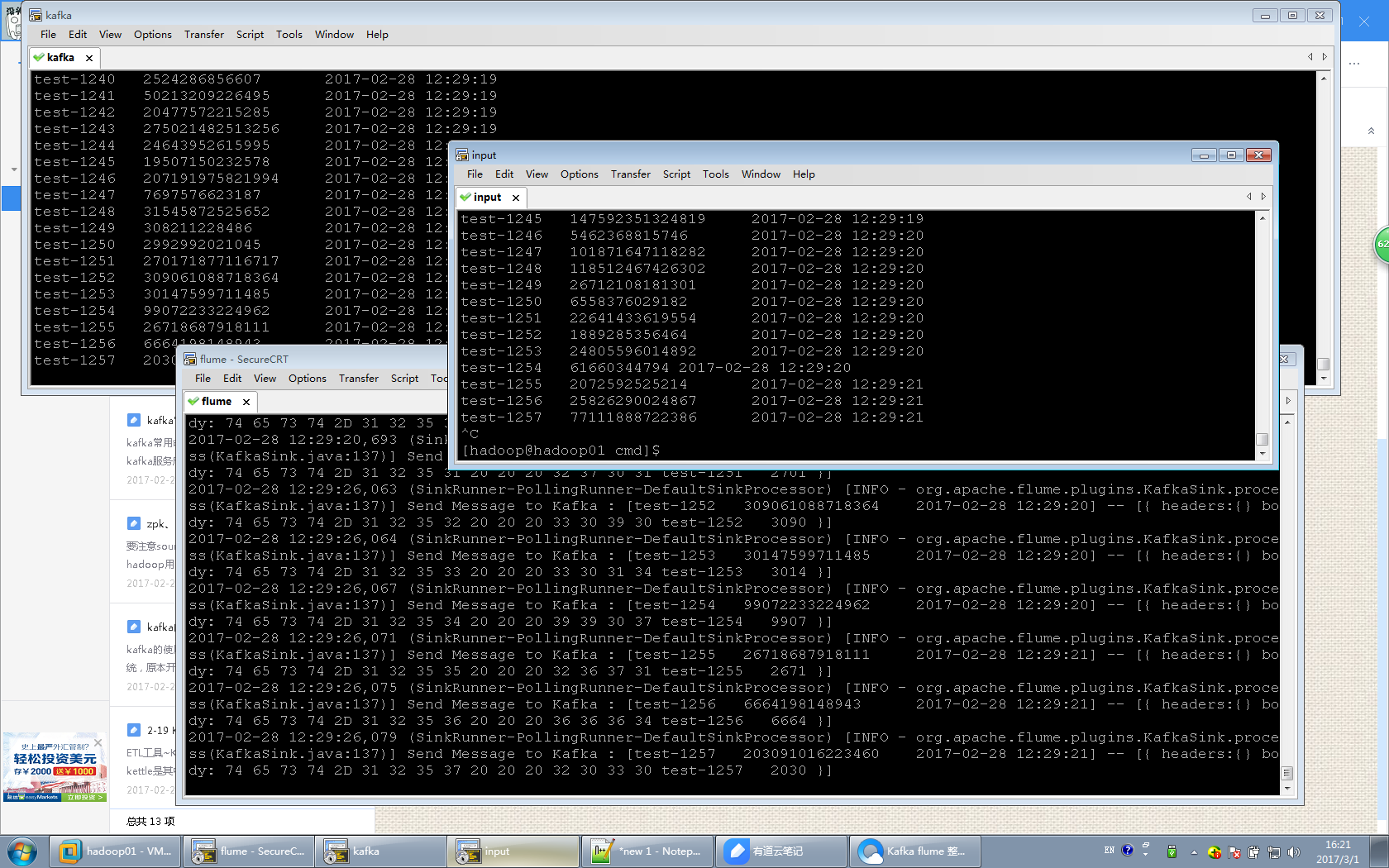Click the kafka terminal scrollbar thumb

pyautogui.click(x=1324, y=364)
